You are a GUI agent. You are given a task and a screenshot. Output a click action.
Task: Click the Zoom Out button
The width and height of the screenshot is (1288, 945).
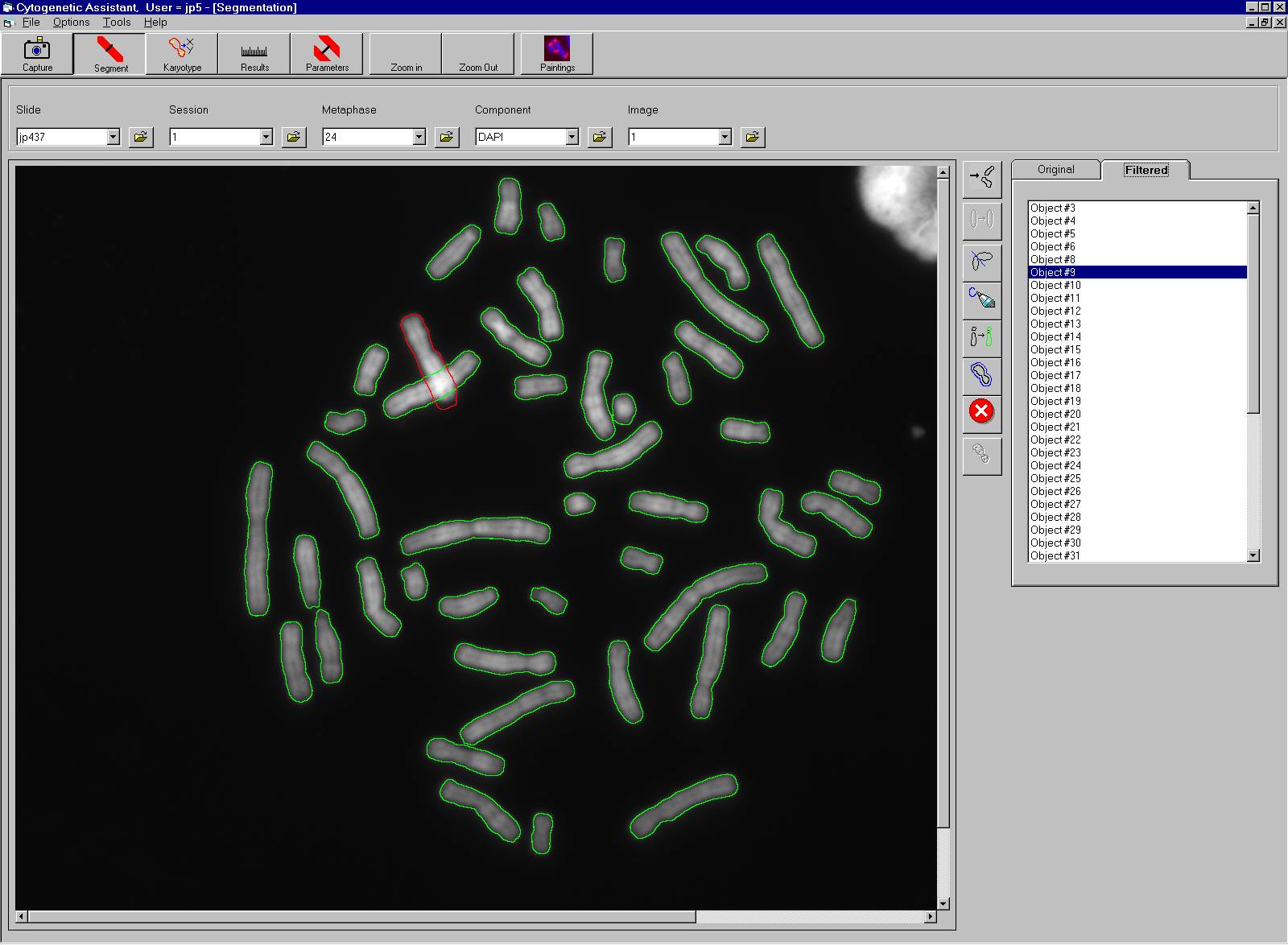coord(478,54)
